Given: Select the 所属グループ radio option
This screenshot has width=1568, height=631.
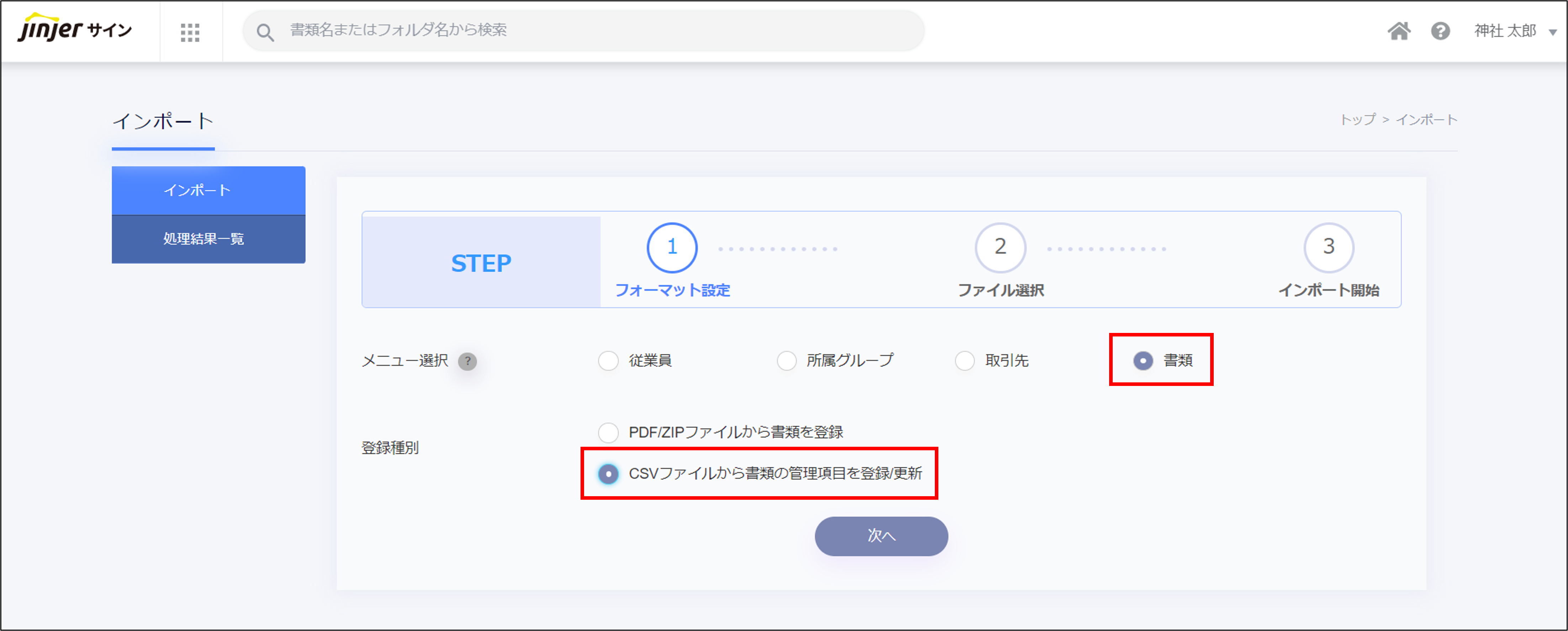Looking at the screenshot, I should (x=786, y=361).
